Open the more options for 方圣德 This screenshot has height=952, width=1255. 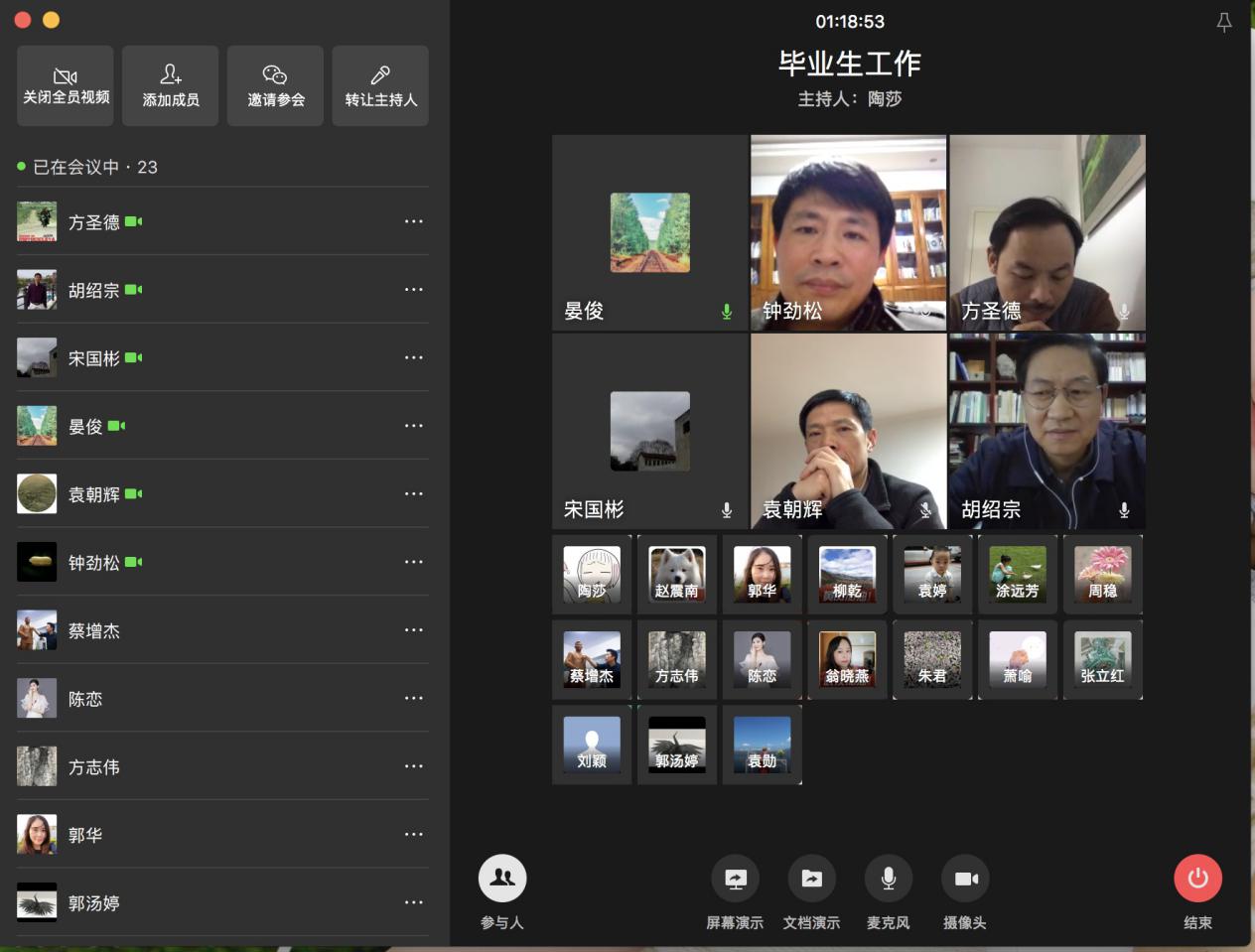tap(414, 221)
